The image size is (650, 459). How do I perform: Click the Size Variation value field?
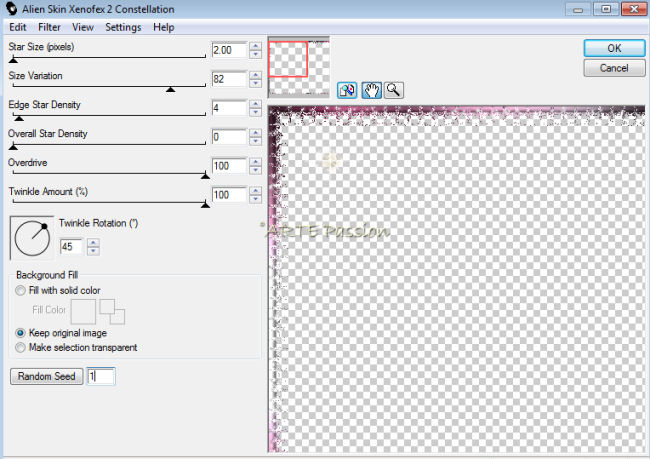pyautogui.click(x=229, y=79)
